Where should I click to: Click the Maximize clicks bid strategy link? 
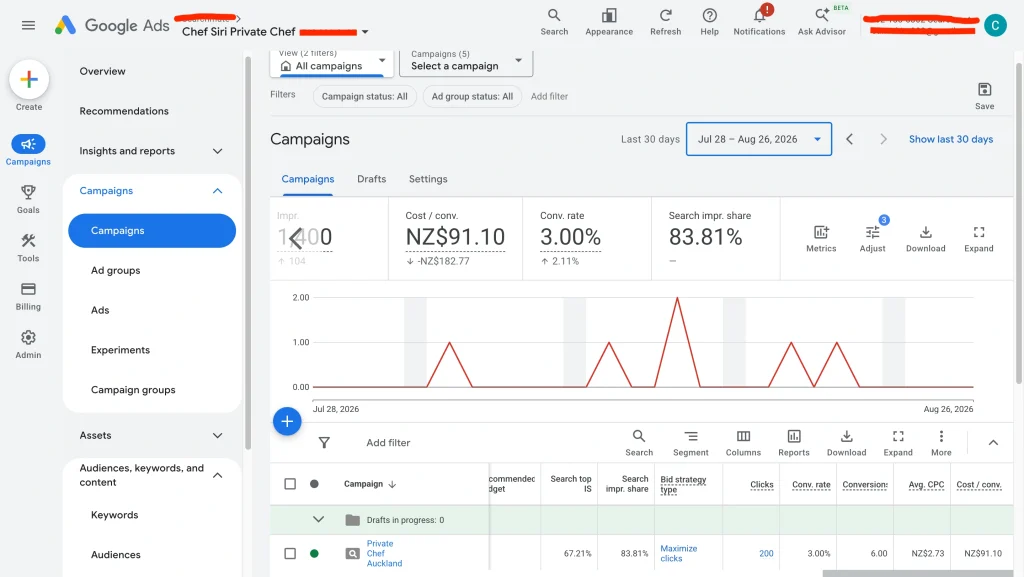[x=679, y=554]
